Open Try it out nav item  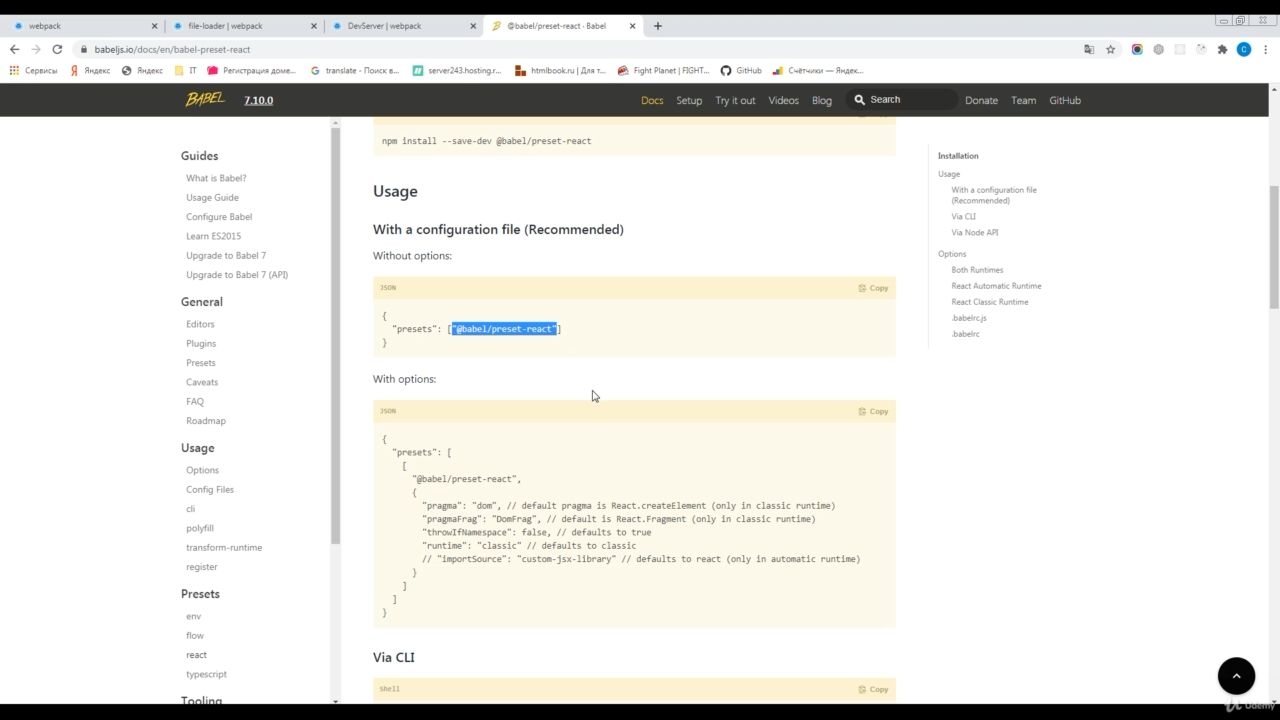(735, 100)
